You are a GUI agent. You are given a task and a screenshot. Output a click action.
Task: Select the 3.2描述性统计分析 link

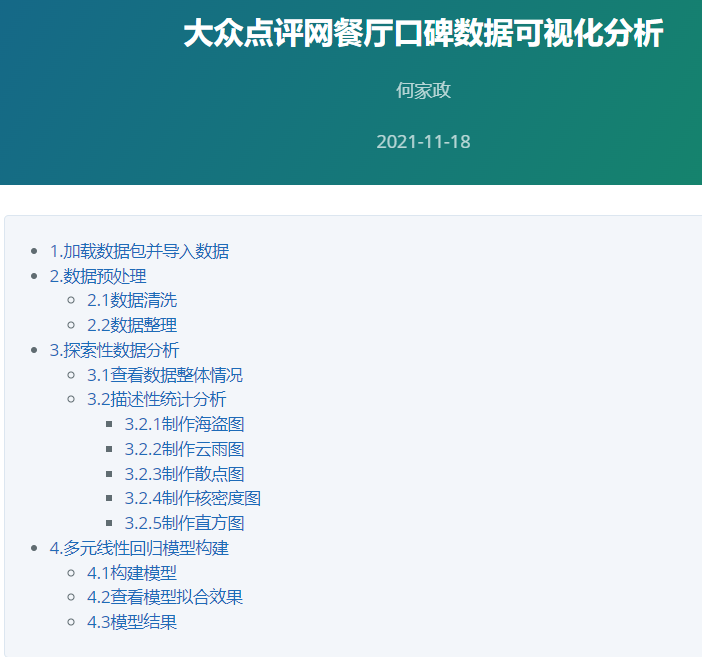click(157, 399)
